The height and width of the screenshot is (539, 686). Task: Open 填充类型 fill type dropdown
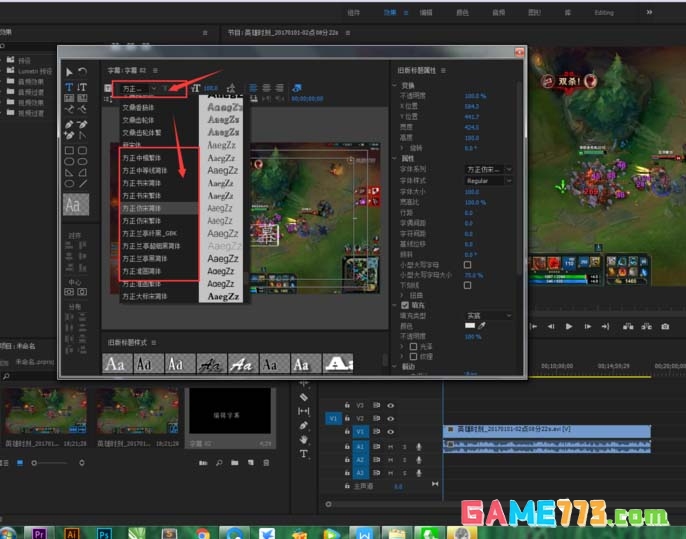488,315
